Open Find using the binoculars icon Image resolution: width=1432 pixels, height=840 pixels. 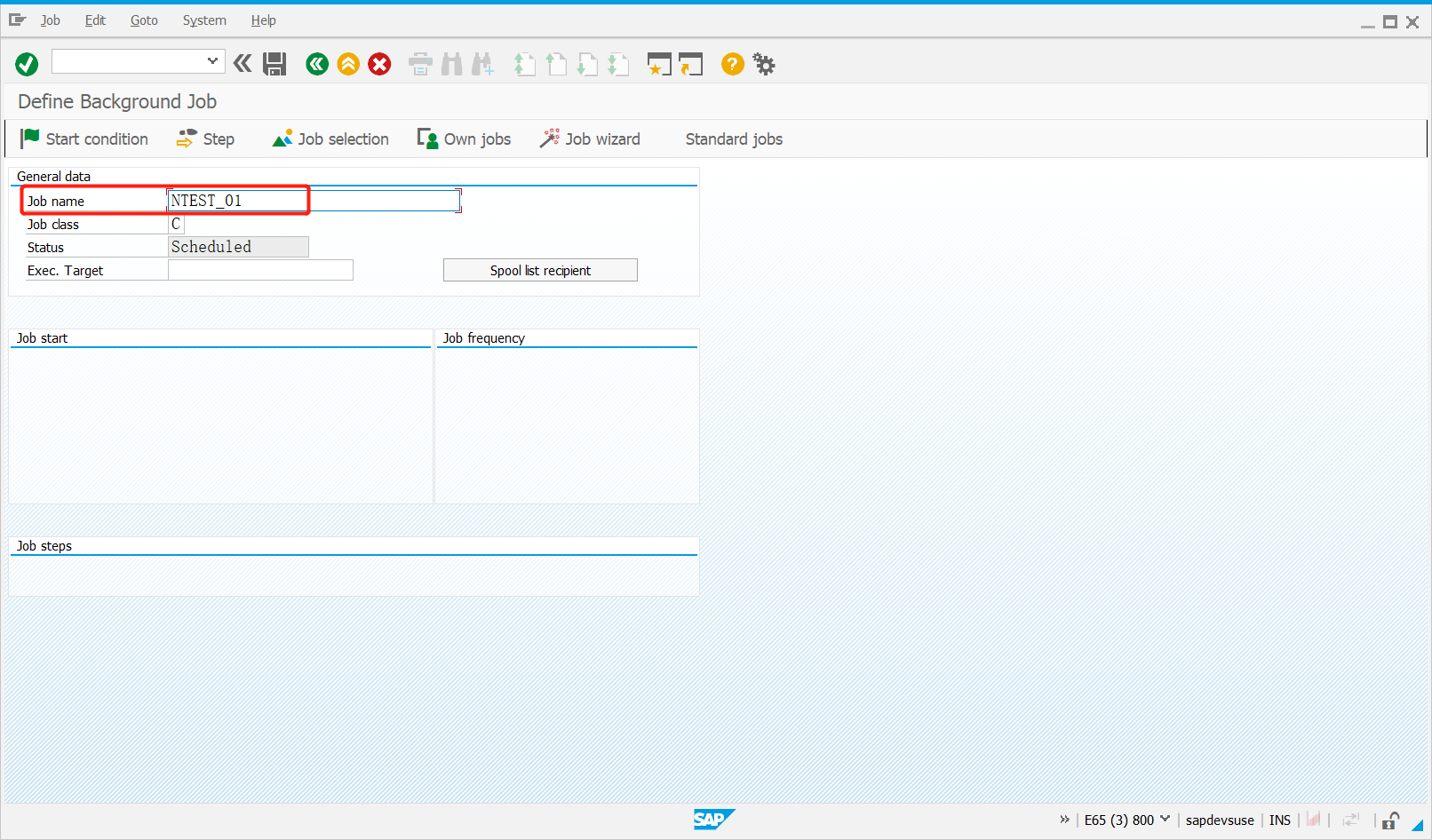(x=451, y=63)
